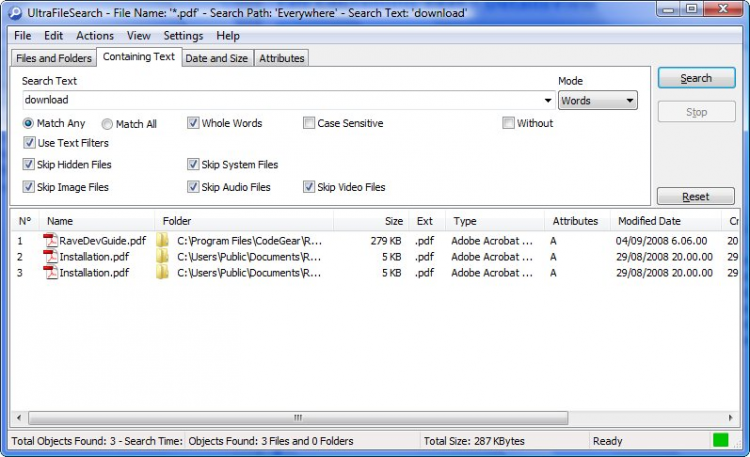The height and width of the screenshot is (457, 750).
Task: Open the Mode dropdown showing Words
Action: (597, 100)
